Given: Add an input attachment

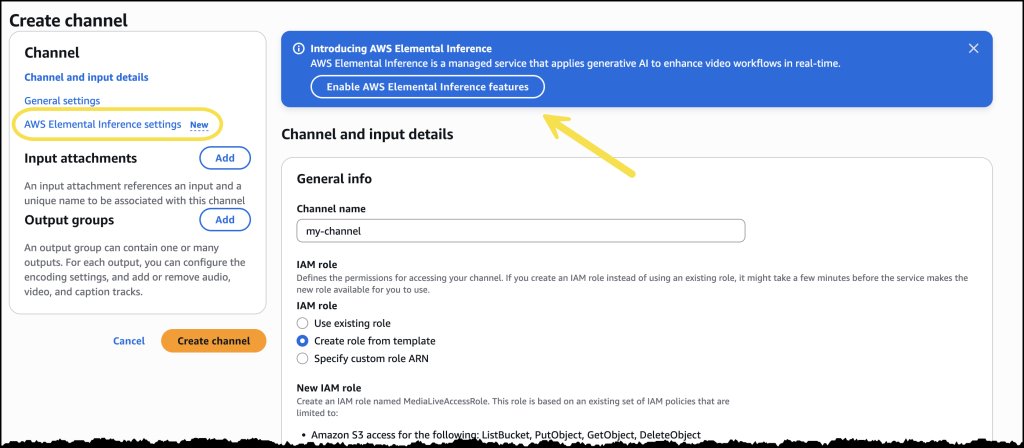Looking at the screenshot, I should [225, 158].
